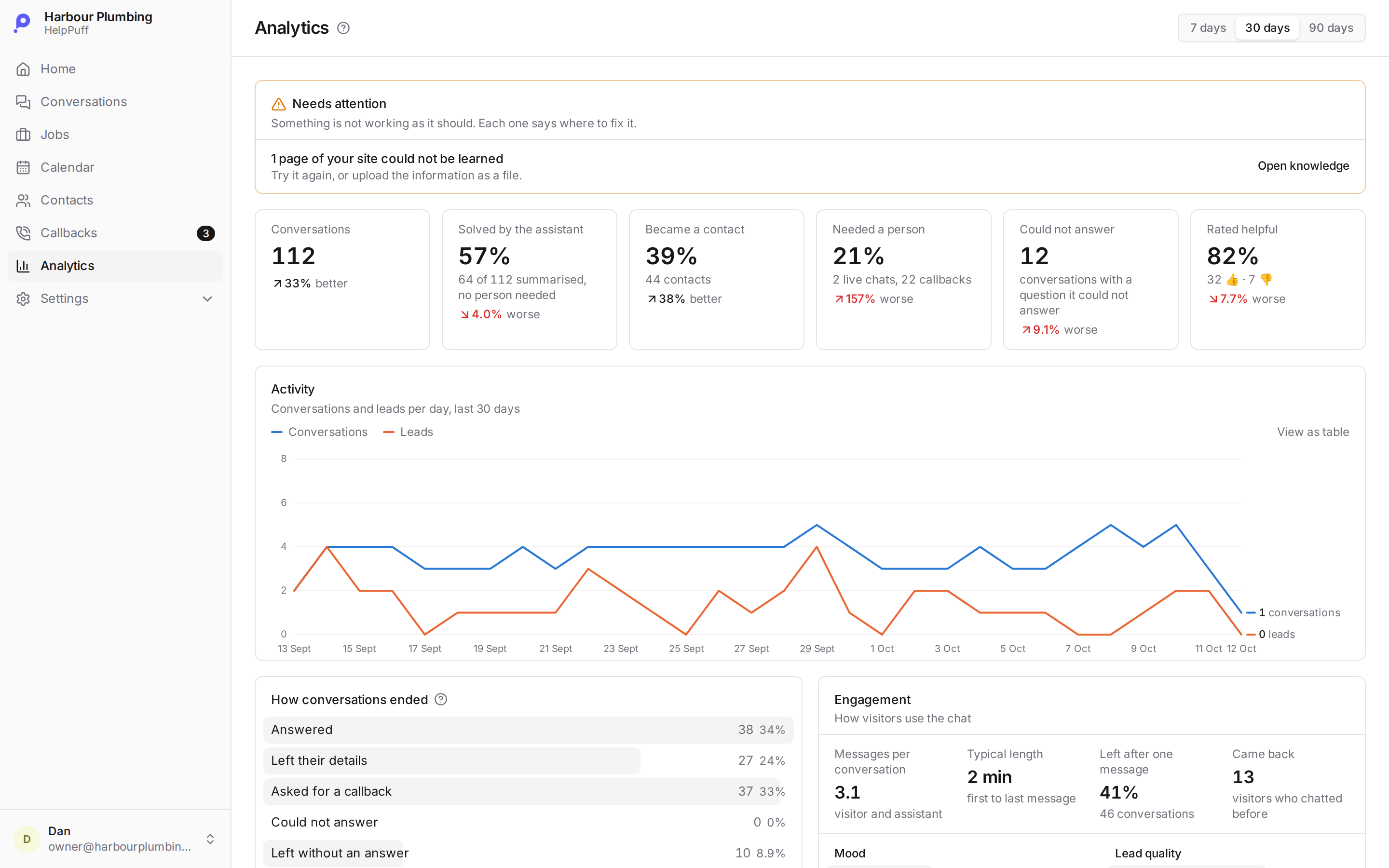The image size is (1389, 868).
Task: Open help icon next to How conversations ended
Action: (441, 699)
